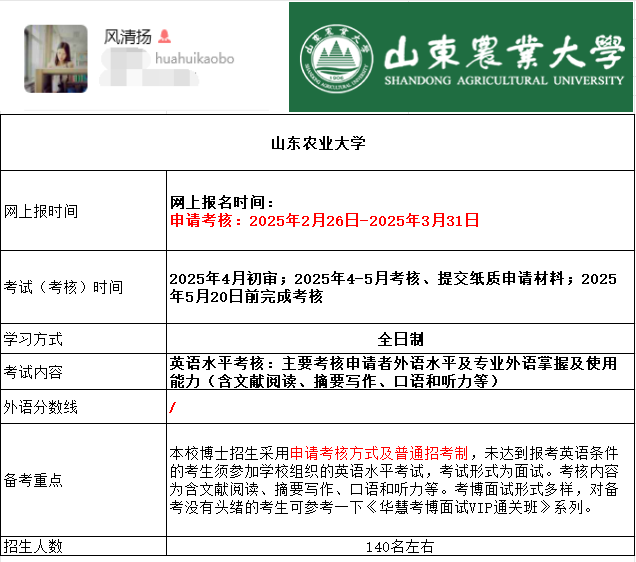Open the profile avatar photo of 风清扬
Image resolution: width=636 pixels, height=562 pixels.
coord(56,59)
